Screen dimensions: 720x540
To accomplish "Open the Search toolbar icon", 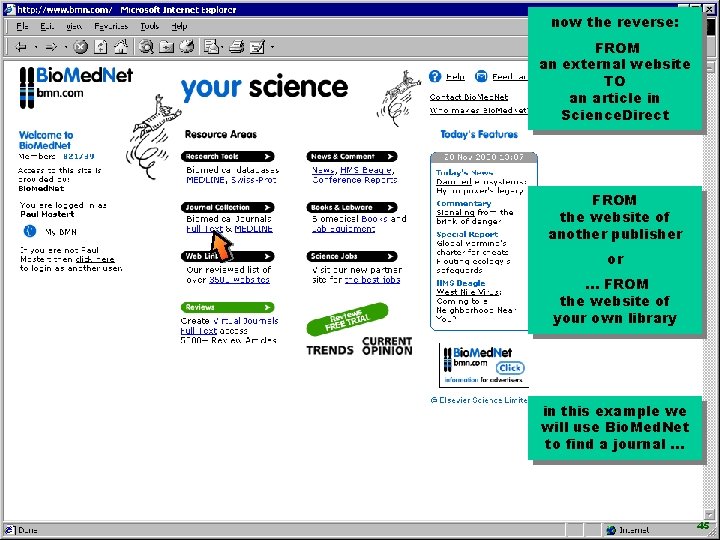I will pos(146,47).
